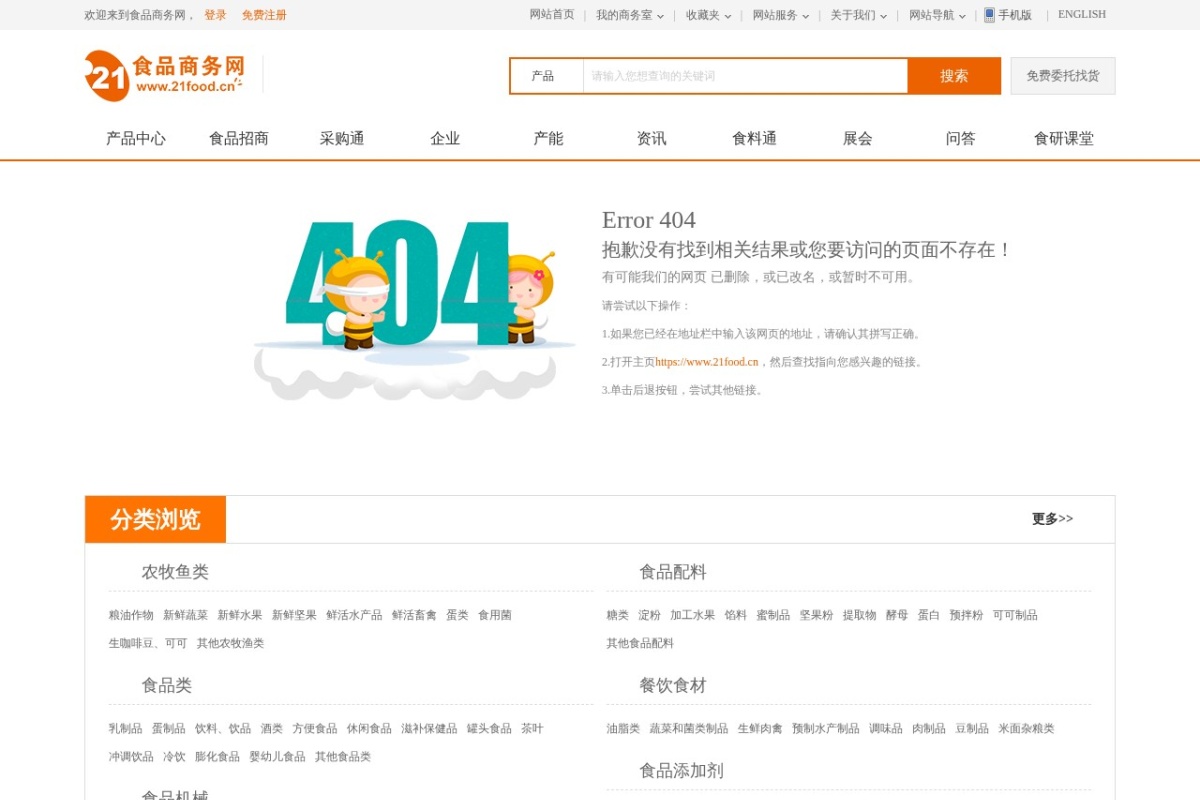Open 生咖啡豆、可可 category
Screen dimensions: 1200x800
pyautogui.click(x=148, y=643)
